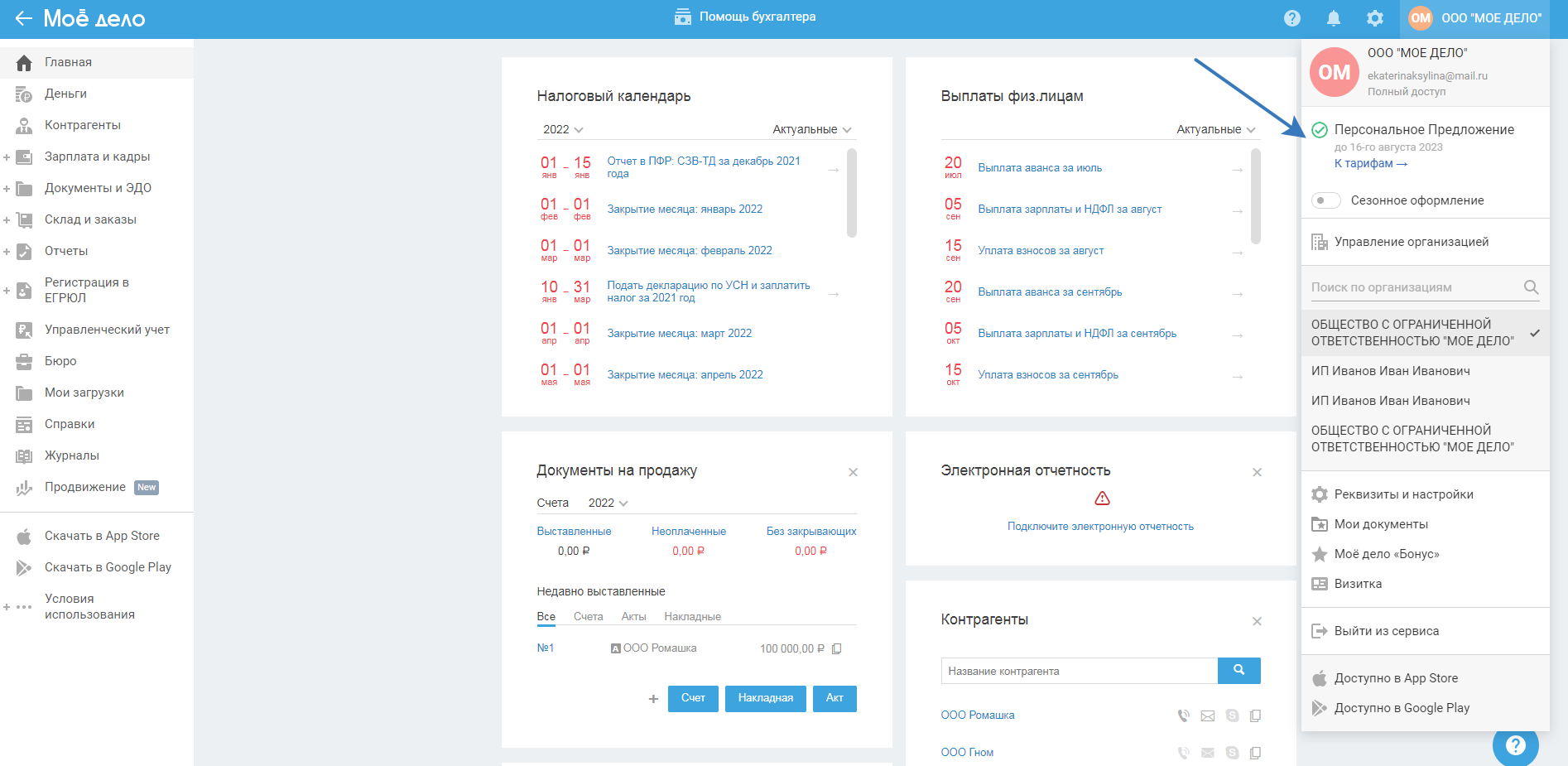Open the round help chat button
This screenshot has height=766, width=1568.
pos(1516,744)
